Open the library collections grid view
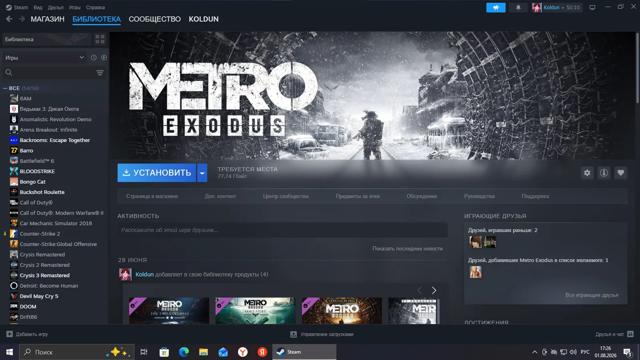This screenshot has height=360, width=640. pyautogui.click(x=100, y=39)
